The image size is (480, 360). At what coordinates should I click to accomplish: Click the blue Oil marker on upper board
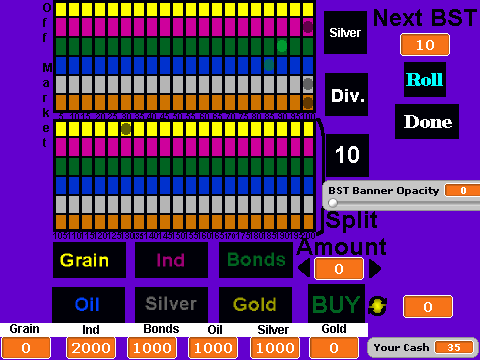(x=269, y=65)
